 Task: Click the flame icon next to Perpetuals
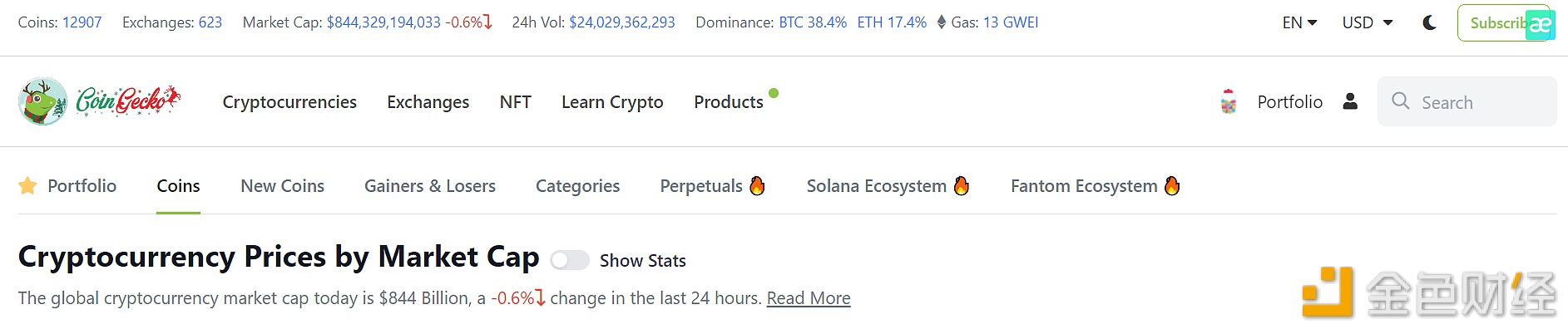tap(757, 185)
